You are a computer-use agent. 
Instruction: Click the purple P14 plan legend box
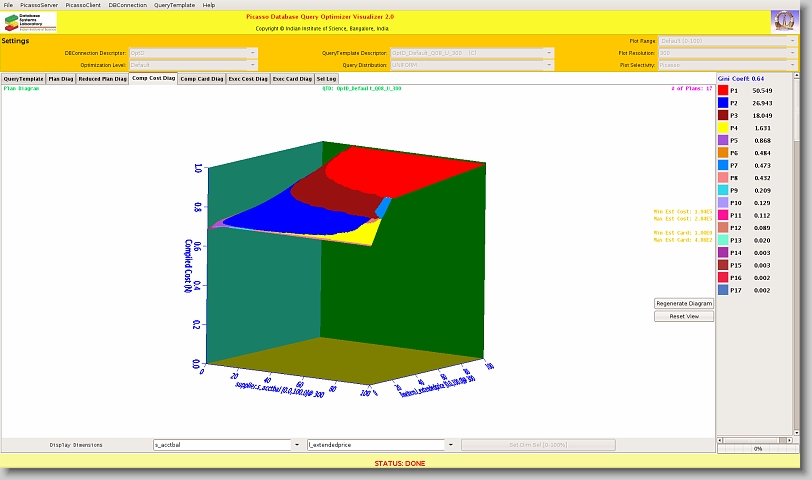pyautogui.click(x=723, y=253)
